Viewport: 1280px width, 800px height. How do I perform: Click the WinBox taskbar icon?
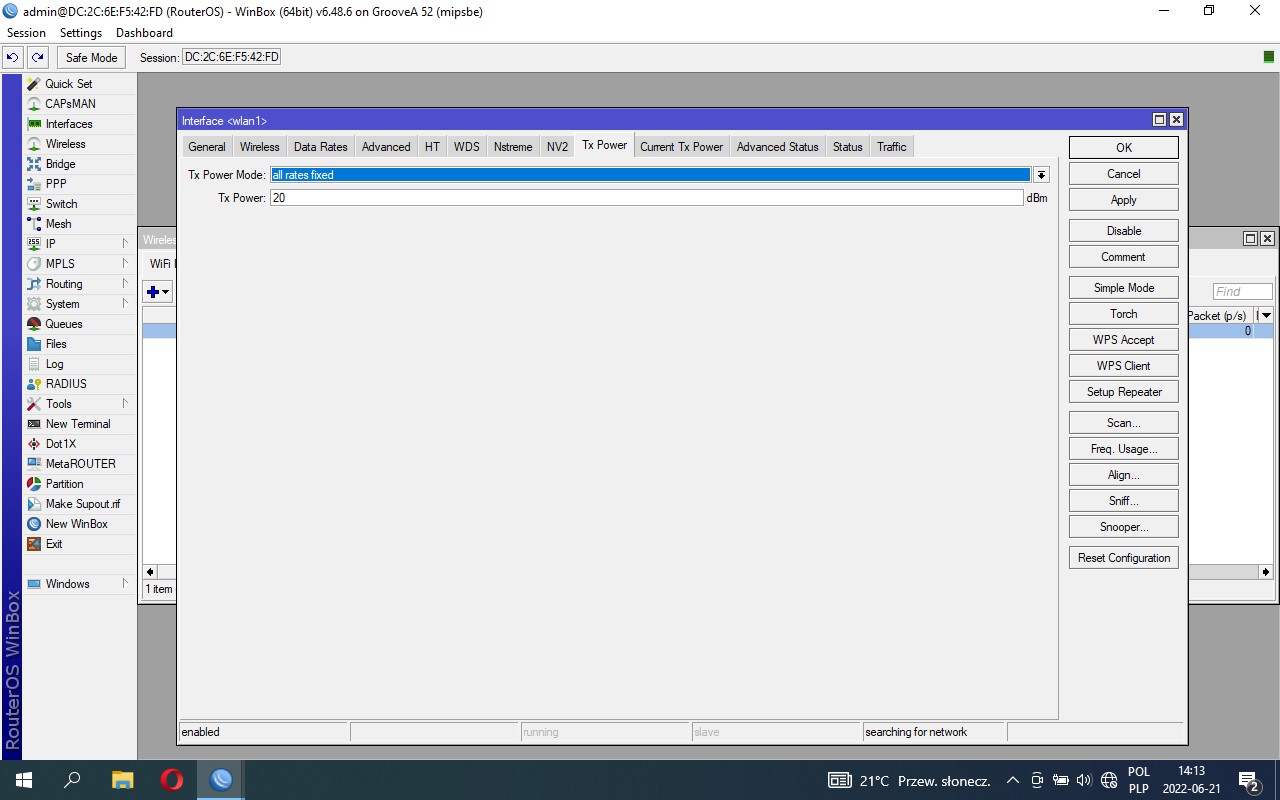click(x=221, y=780)
